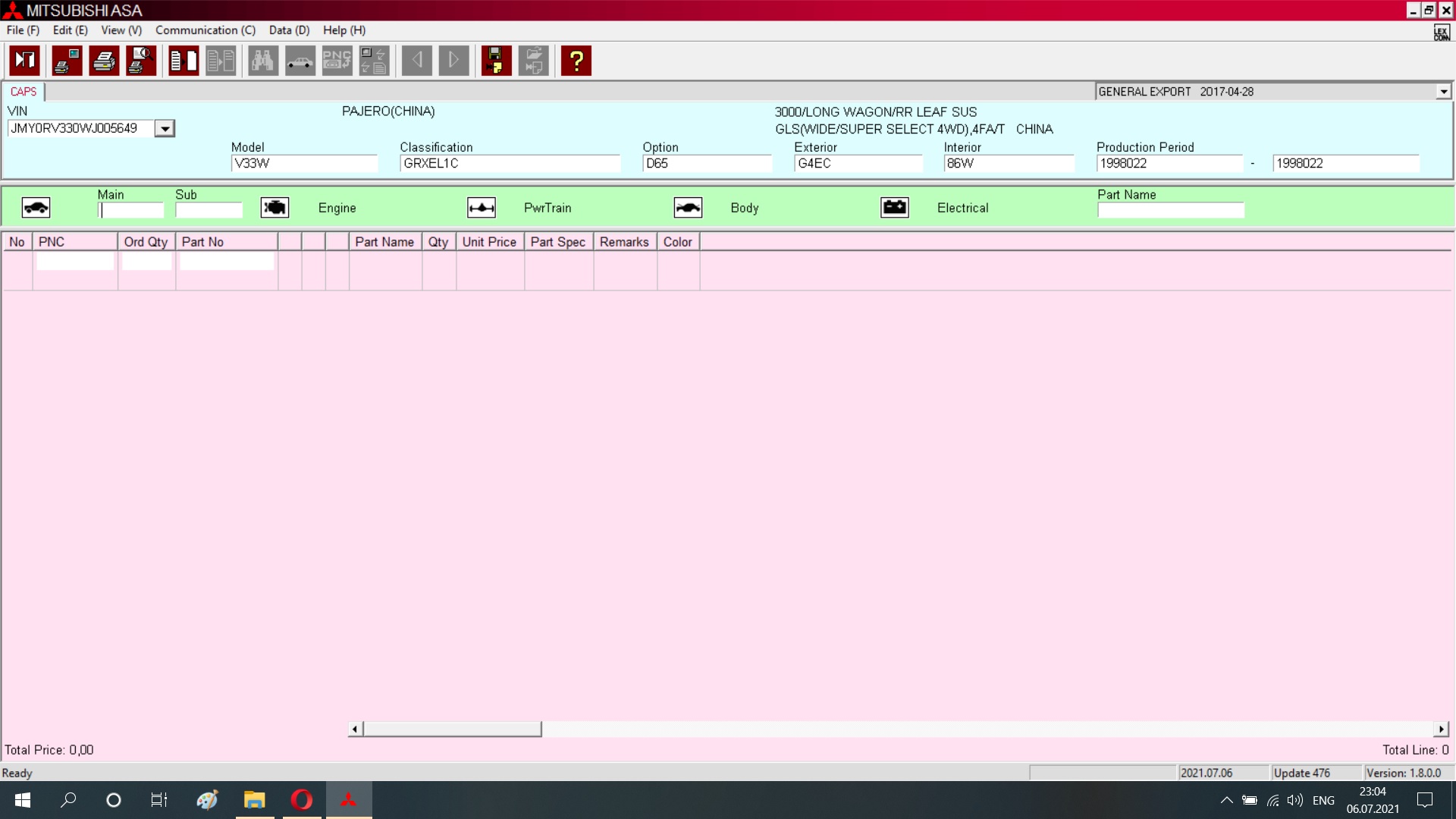Image resolution: width=1456 pixels, height=819 pixels.
Task: Click the Body car silhouette icon
Action: 688,208
